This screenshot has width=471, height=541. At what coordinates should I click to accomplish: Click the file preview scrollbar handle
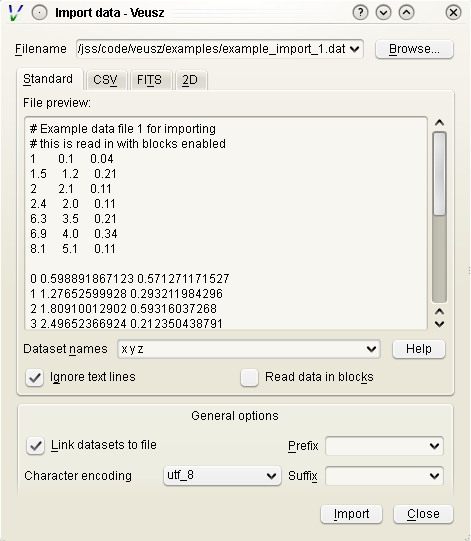[x=440, y=174]
